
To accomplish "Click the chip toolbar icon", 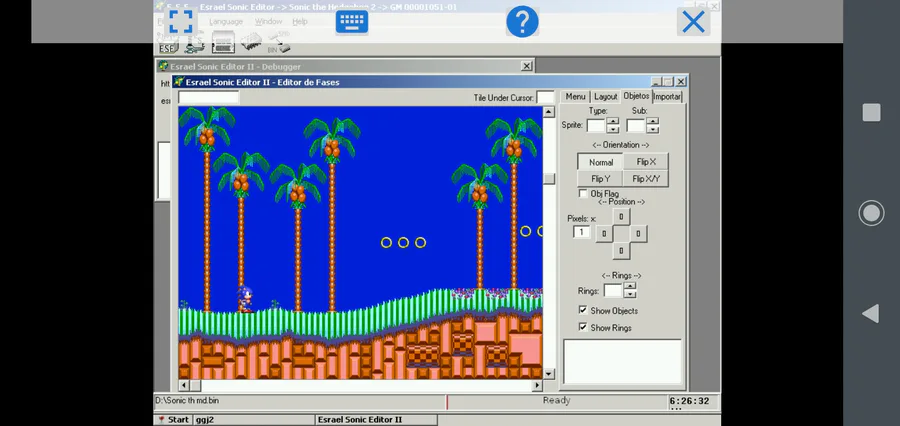I will [x=251, y=44].
